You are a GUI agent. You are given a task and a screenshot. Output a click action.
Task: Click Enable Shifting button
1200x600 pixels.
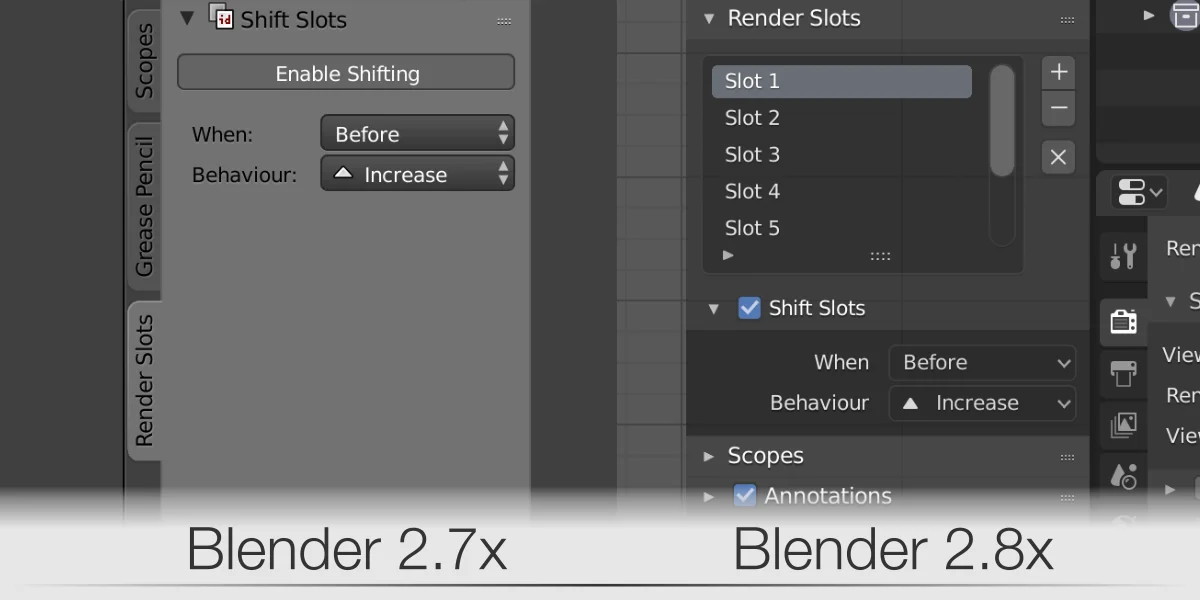tap(345, 72)
